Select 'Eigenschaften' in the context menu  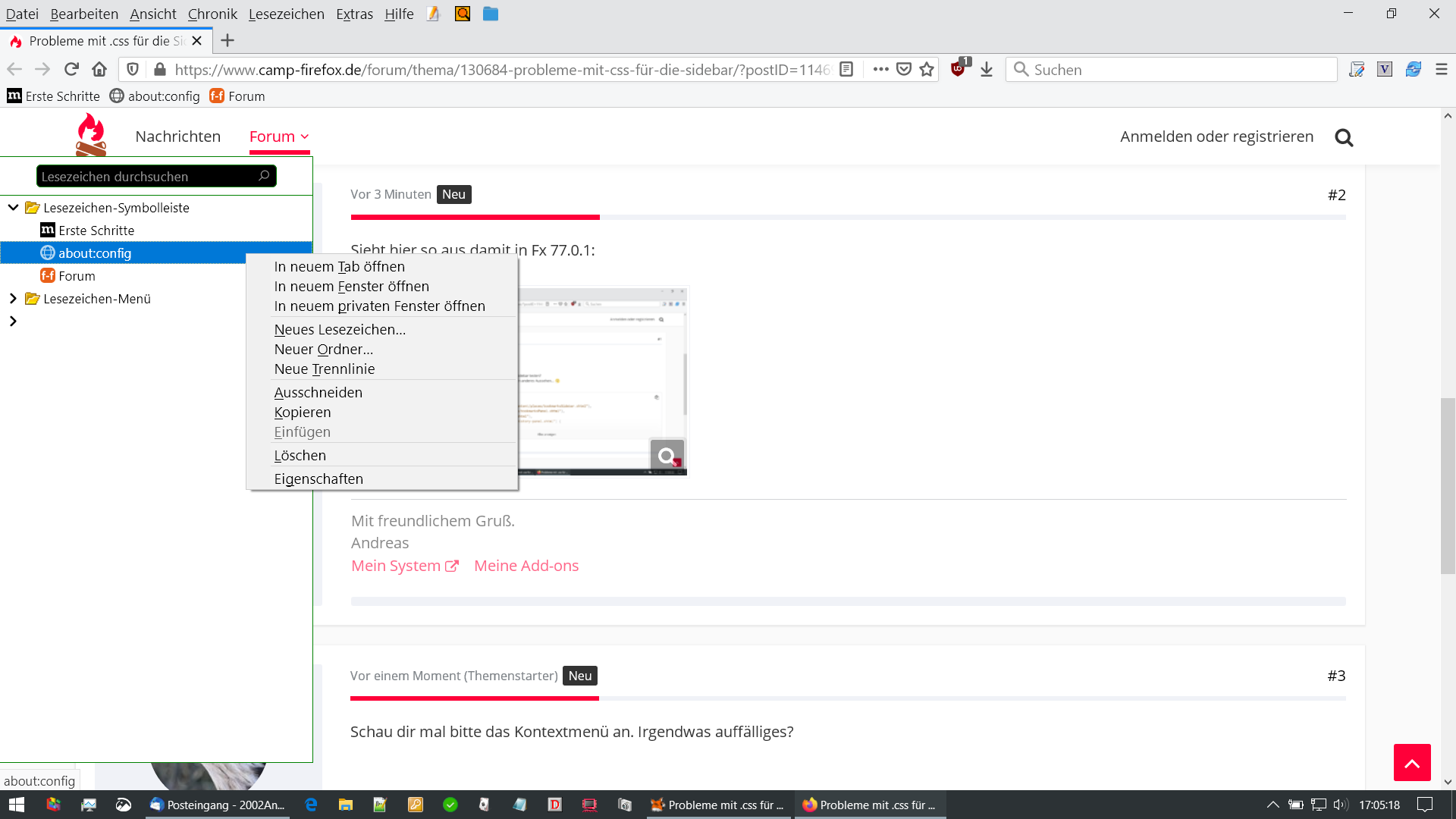(318, 479)
